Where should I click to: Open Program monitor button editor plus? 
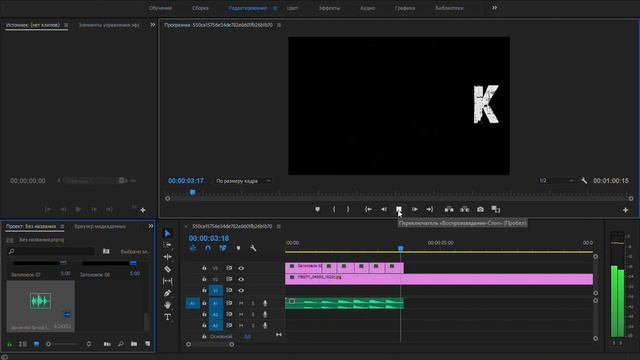point(625,210)
